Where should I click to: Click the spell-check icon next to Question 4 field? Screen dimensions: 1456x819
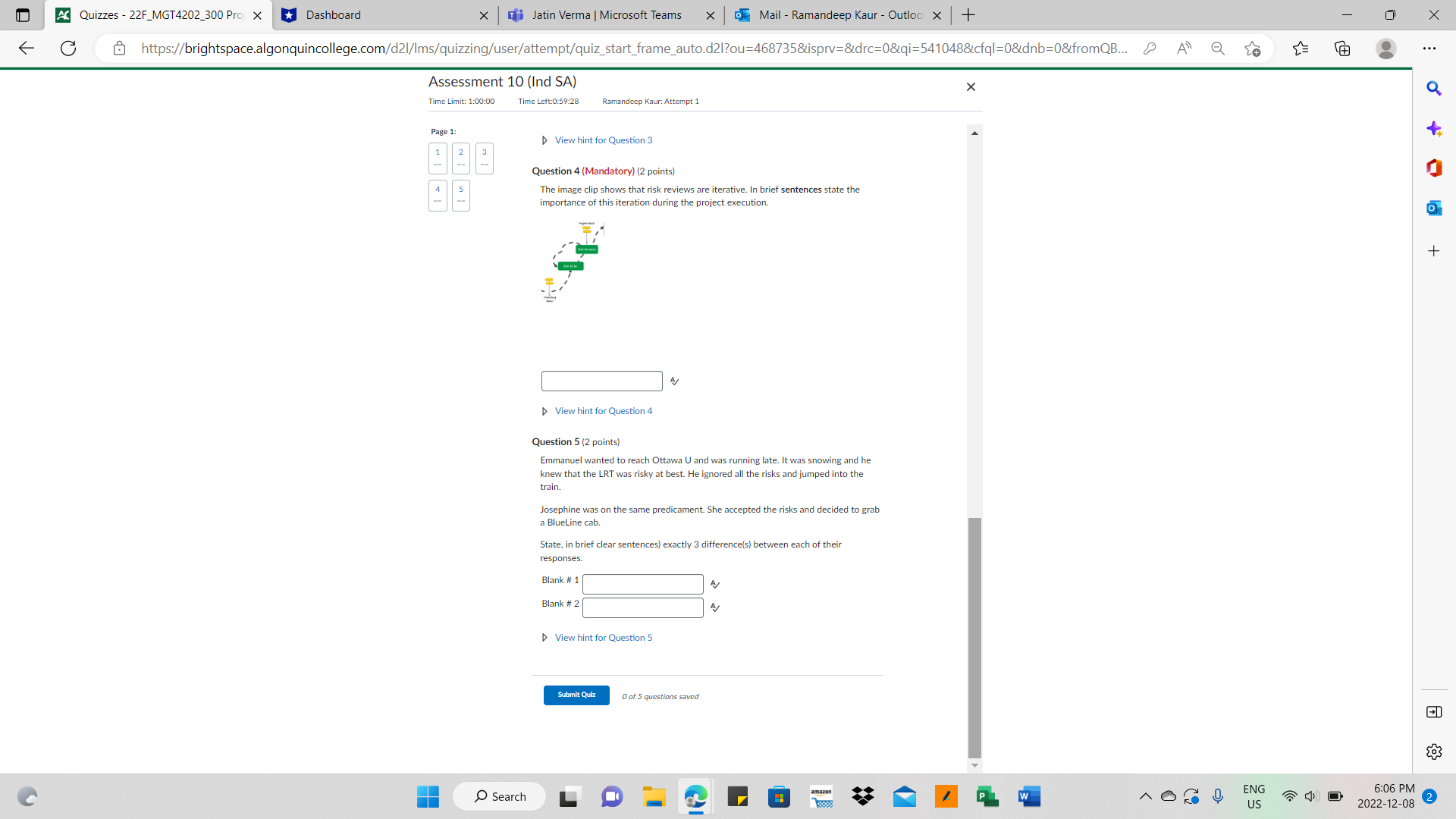click(674, 381)
